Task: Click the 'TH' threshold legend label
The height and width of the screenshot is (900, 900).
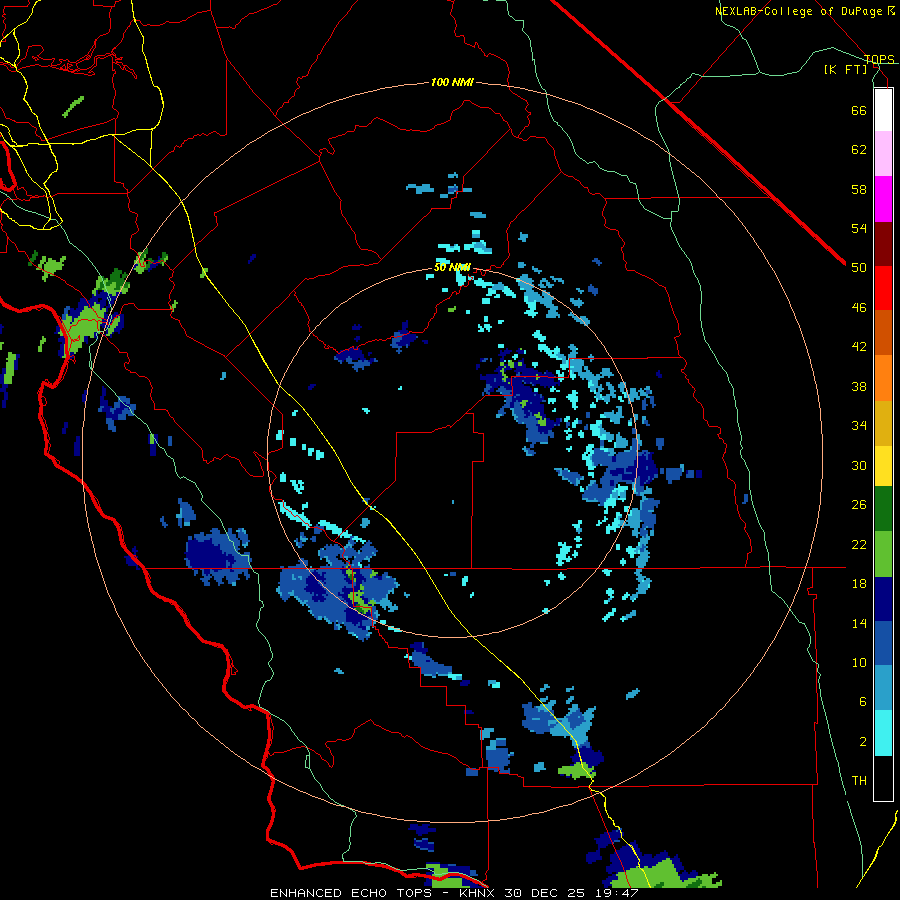Action: [x=859, y=781]
